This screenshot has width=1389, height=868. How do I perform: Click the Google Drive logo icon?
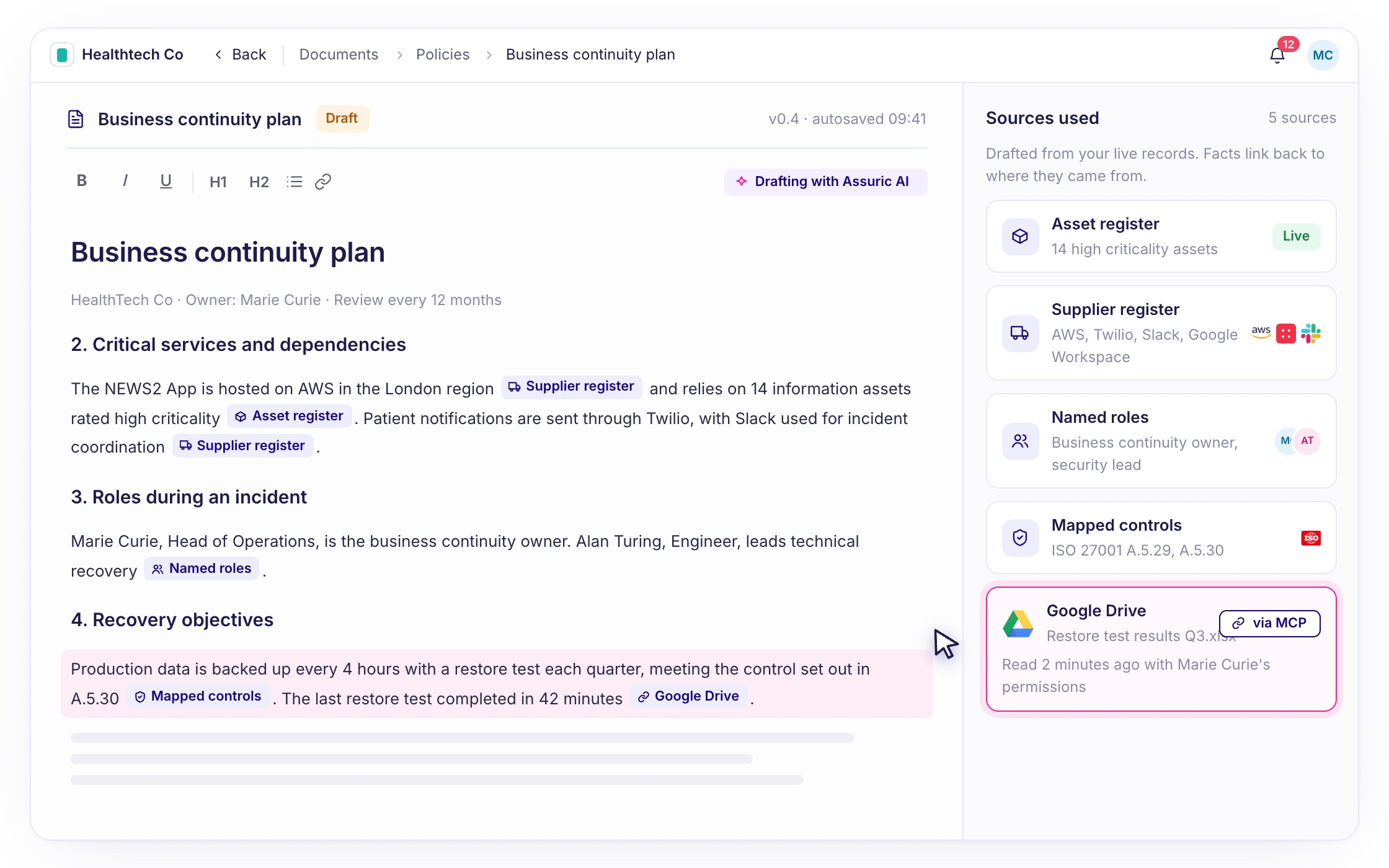1018,624
